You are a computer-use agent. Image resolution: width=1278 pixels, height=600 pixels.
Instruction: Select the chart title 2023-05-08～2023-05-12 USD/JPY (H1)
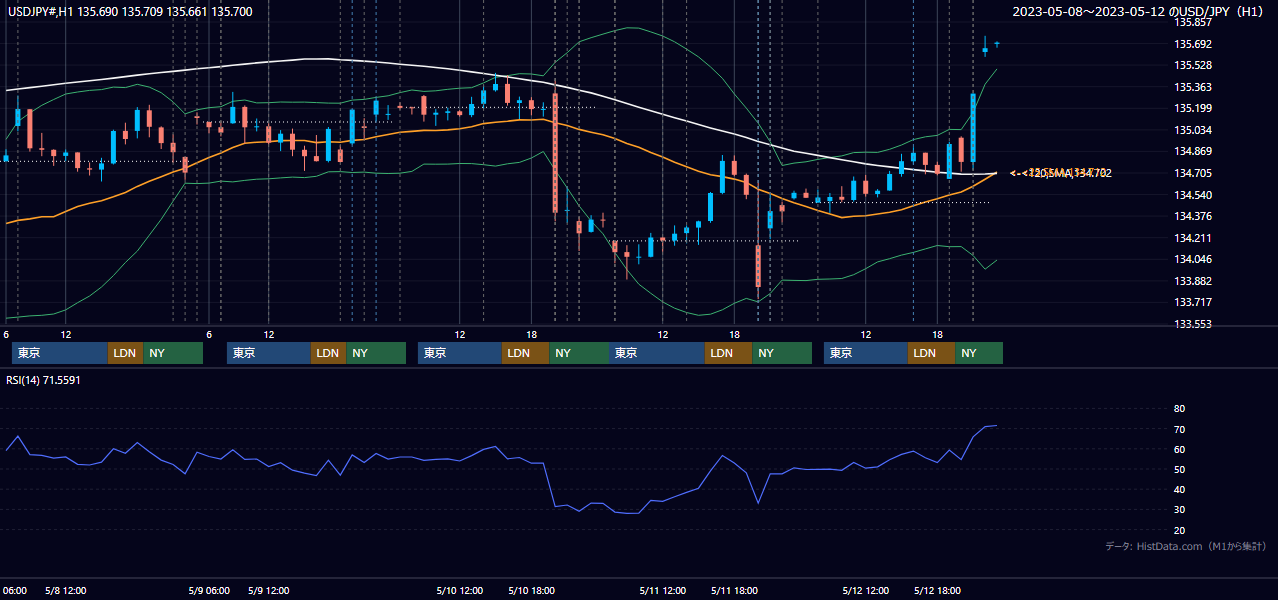(1139, 12)
